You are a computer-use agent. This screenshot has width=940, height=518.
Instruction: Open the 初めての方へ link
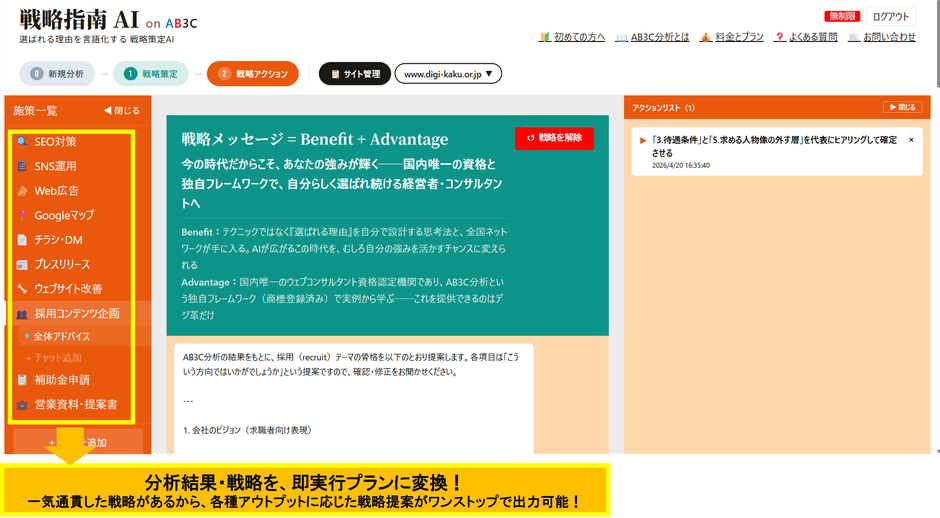click(x=579, y=37)
